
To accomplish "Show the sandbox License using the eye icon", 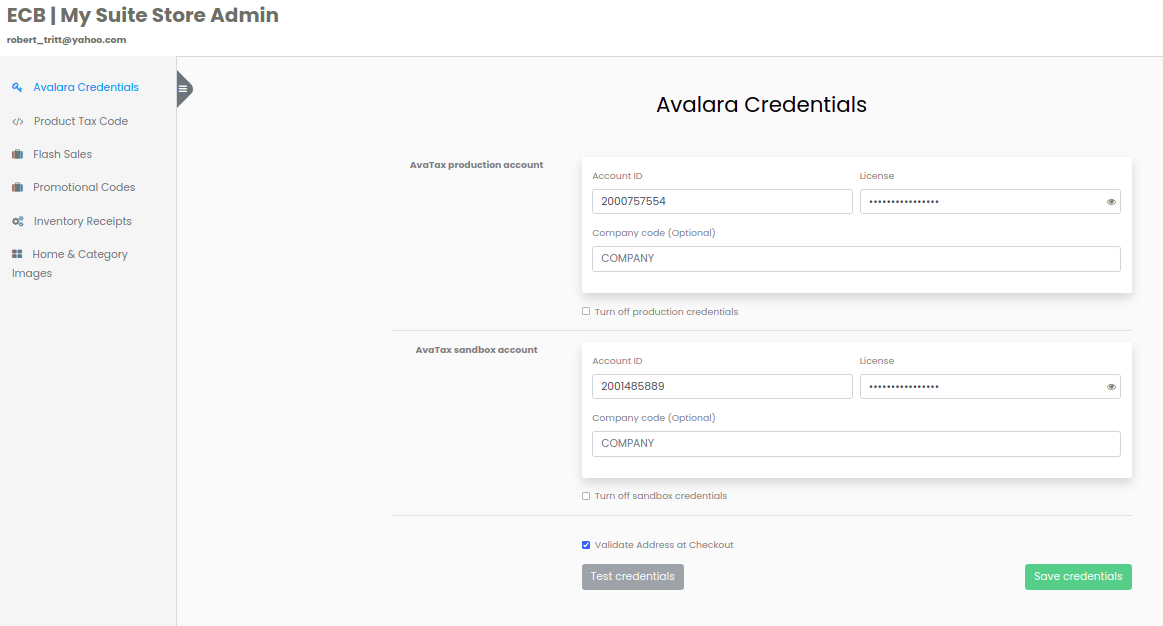I will pyautogui.click(x=1110, y=386).
